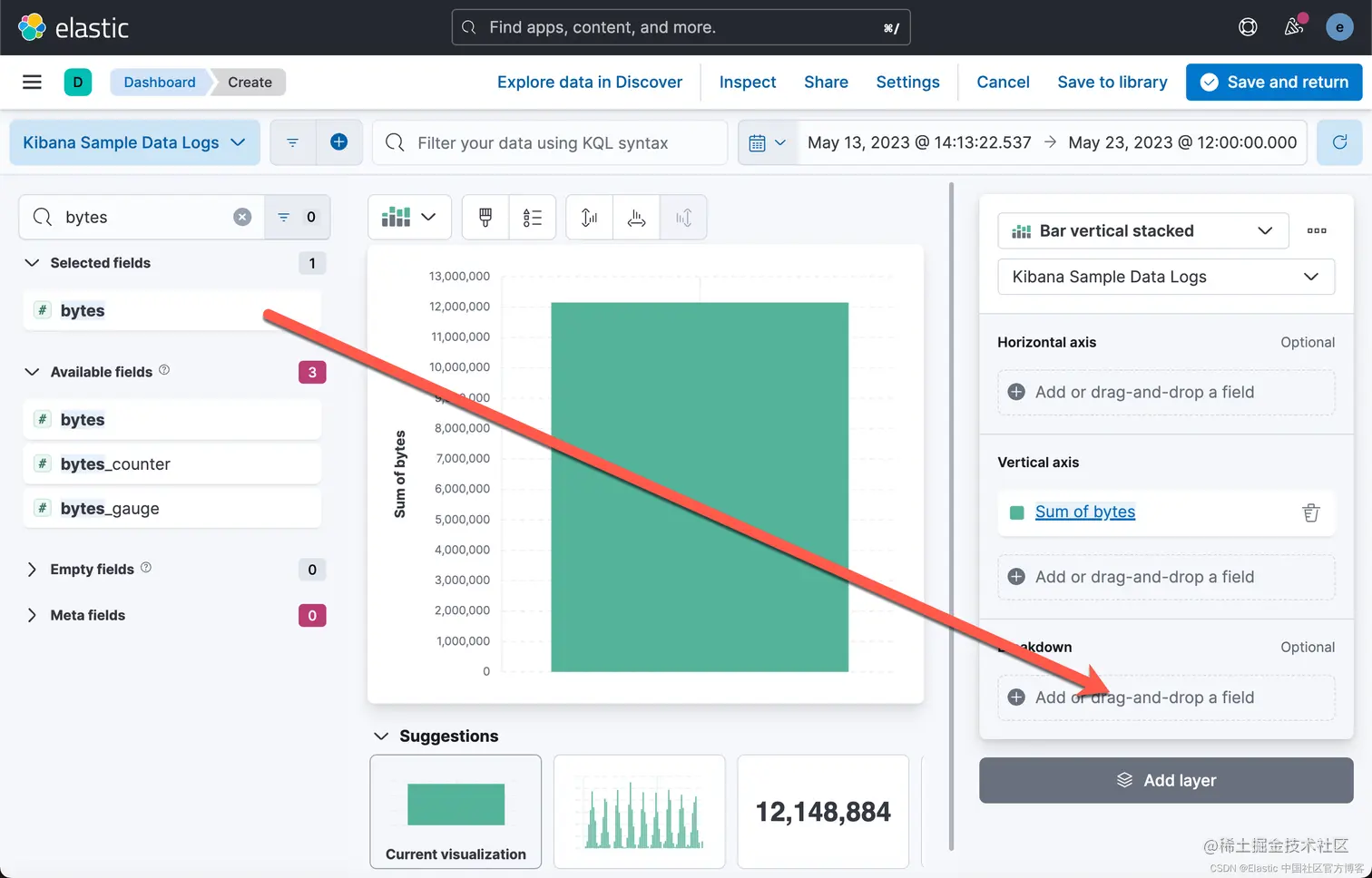Click the disabled right axis settings icon
The width and height of the screenshot is (1372, 878).
[683, 218]
